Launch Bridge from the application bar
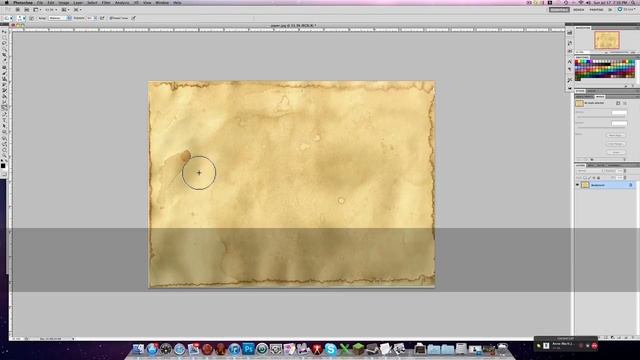Viewport: 640px width, 360px height. pos(18,10)
